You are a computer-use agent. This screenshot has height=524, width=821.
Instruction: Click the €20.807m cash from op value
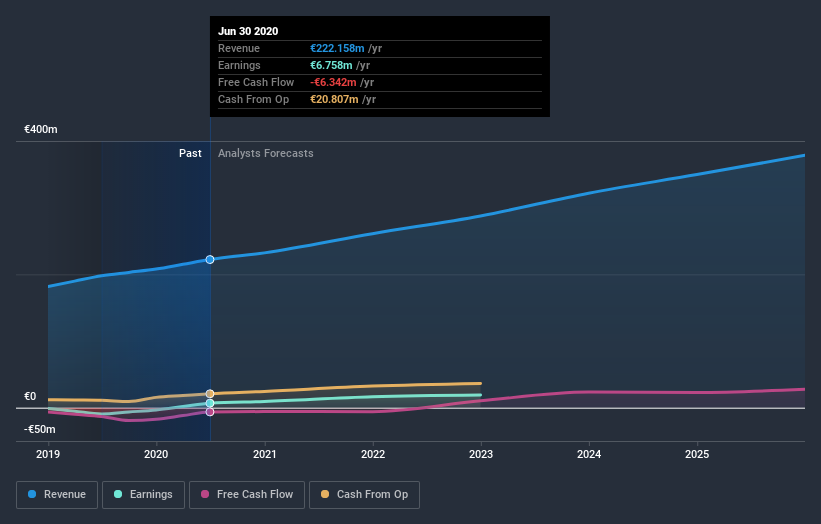[334, 99]
